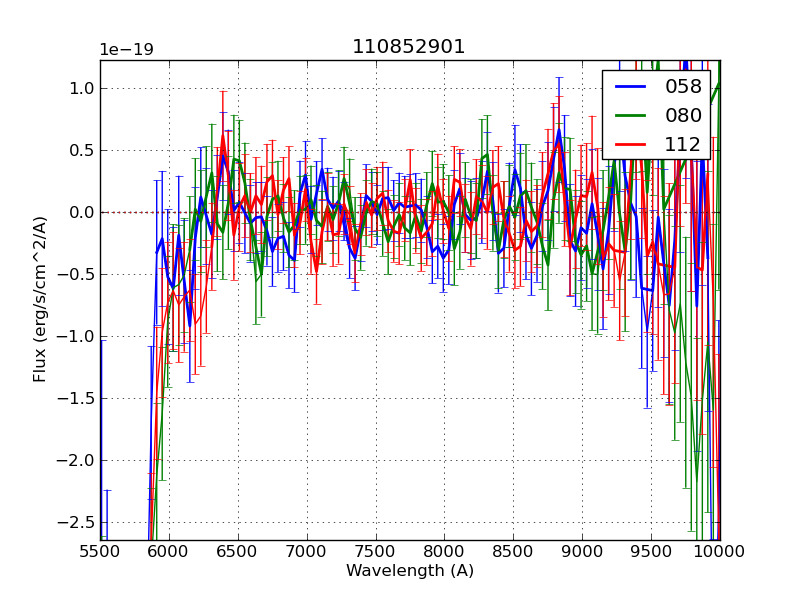This screenshot has height=600, width=800.
Task: Select the 112 legend label
Action: 683,145
